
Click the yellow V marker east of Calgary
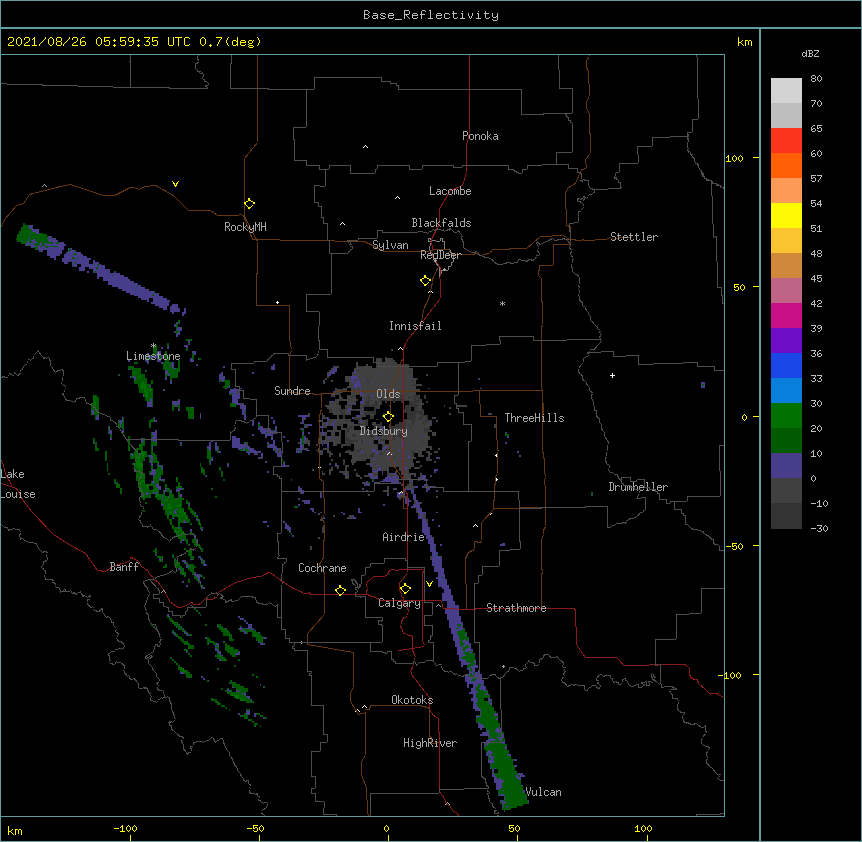(429, 584)
